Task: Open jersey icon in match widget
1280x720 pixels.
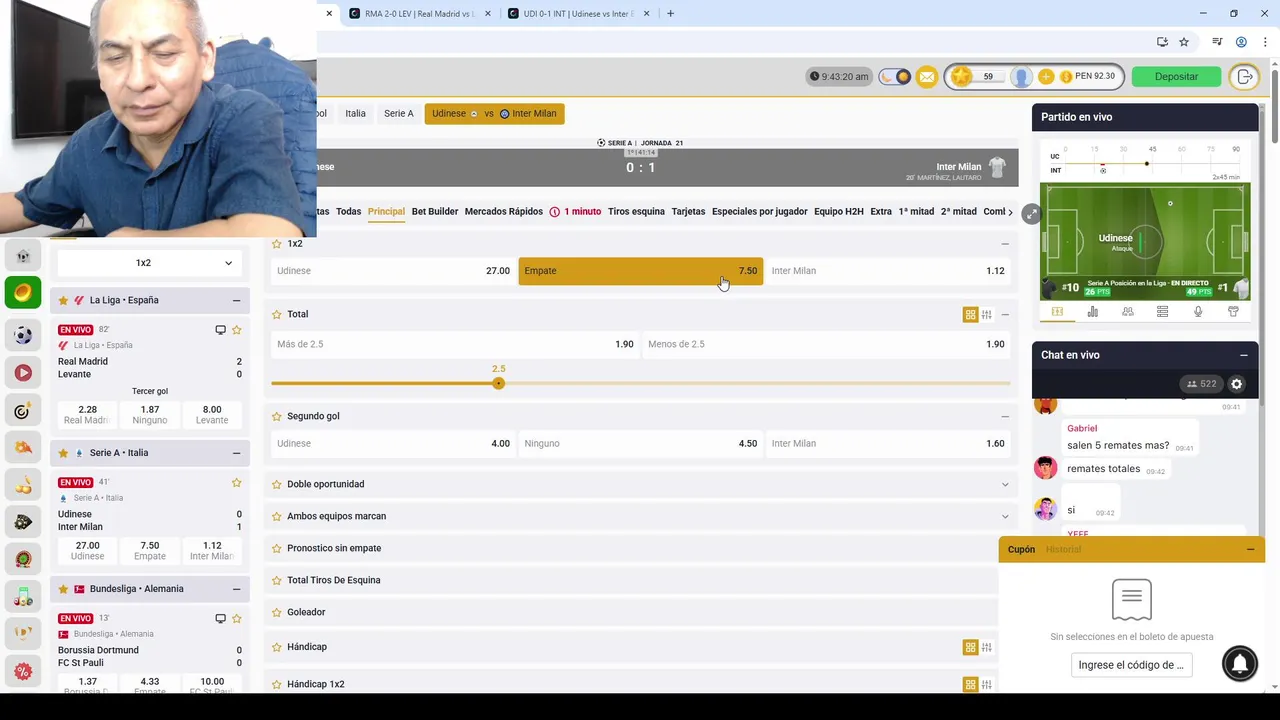Action: [1233, 312]
